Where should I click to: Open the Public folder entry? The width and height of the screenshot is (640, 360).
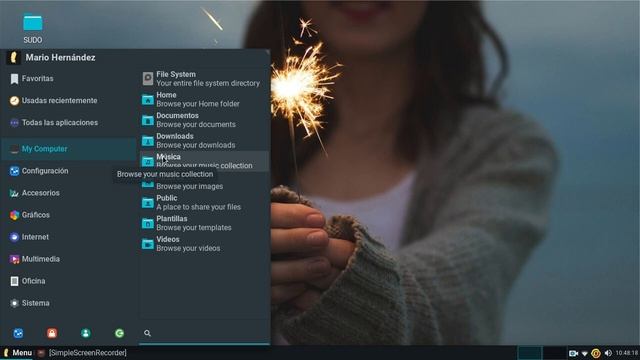click(x=204, y=202)
